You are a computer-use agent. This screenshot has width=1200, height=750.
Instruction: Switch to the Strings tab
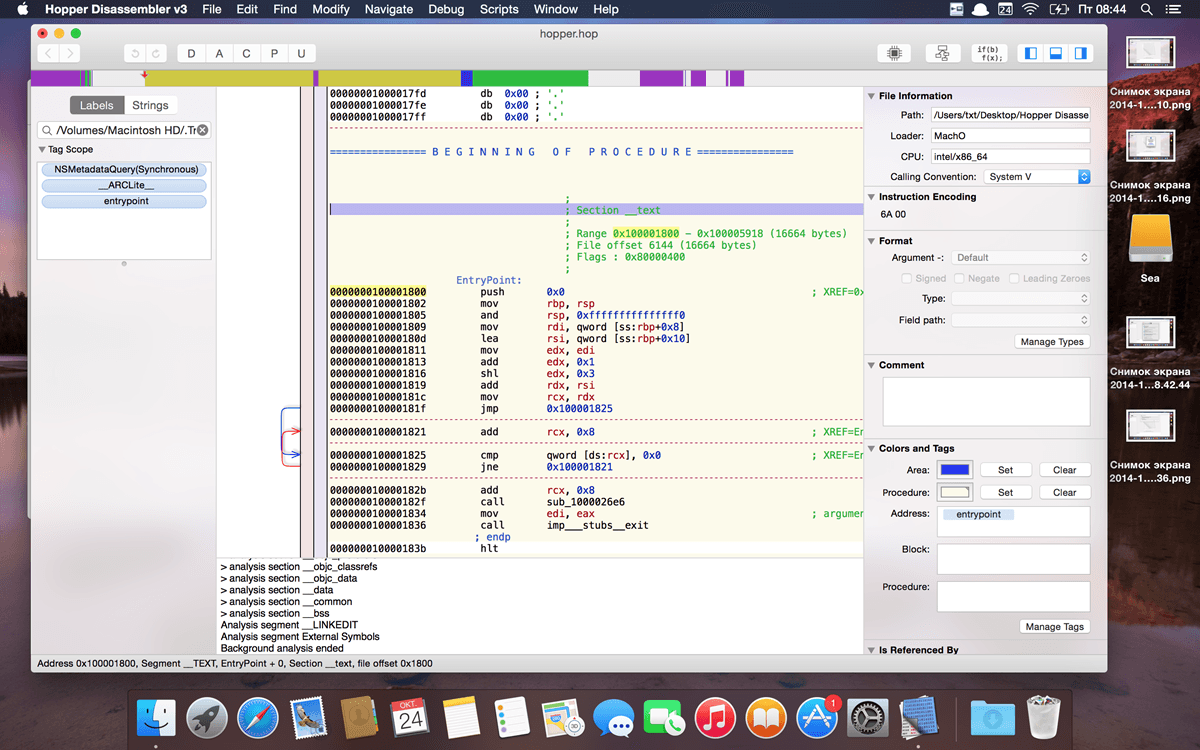pos(151,105)
